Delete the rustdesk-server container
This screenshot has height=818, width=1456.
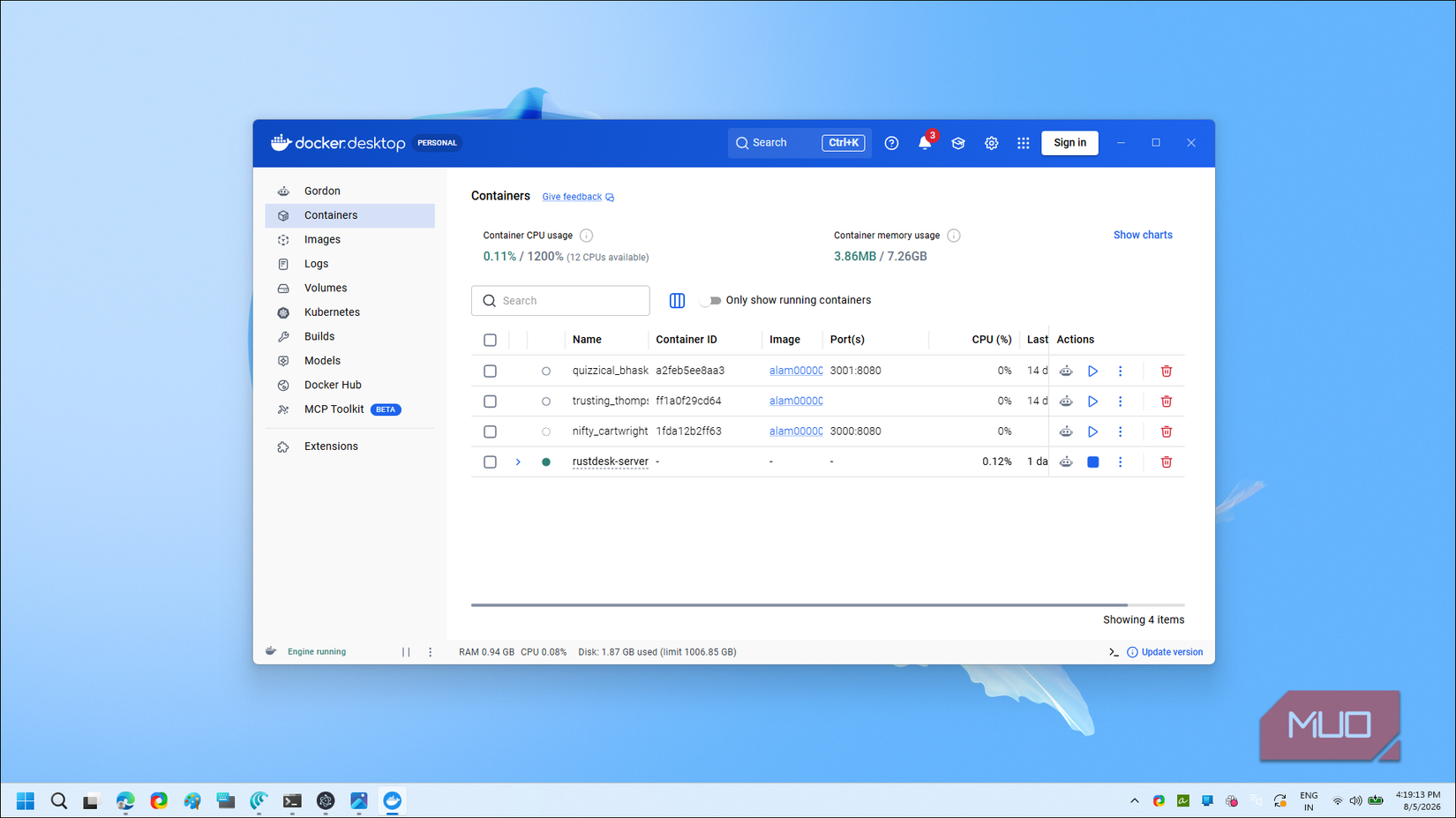click(1167, 462)
